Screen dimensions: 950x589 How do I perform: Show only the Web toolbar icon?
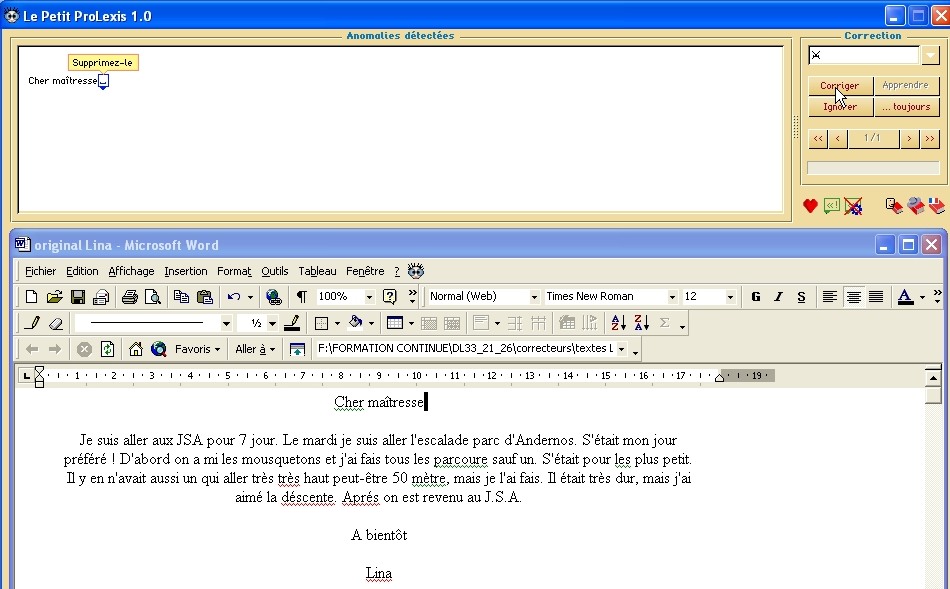[x=297, y=349]
